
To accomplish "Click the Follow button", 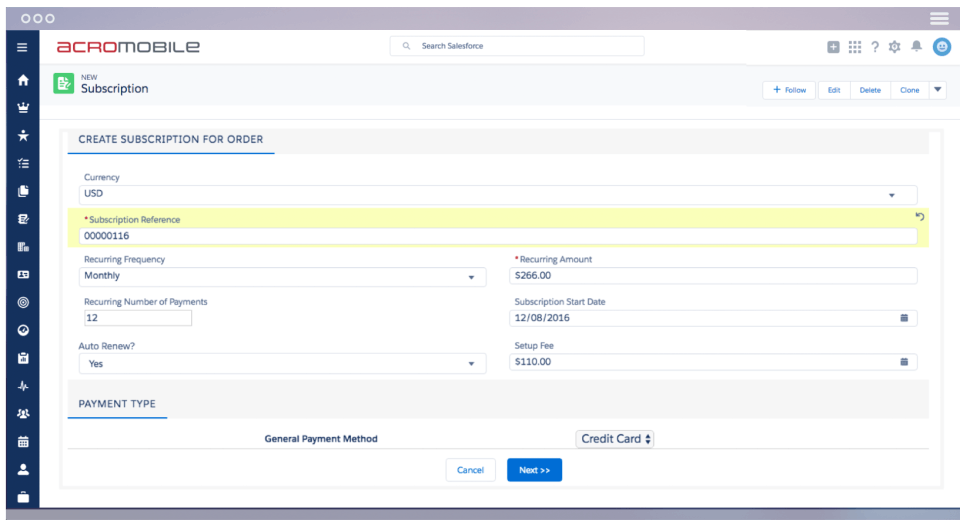I will [789, 90].
